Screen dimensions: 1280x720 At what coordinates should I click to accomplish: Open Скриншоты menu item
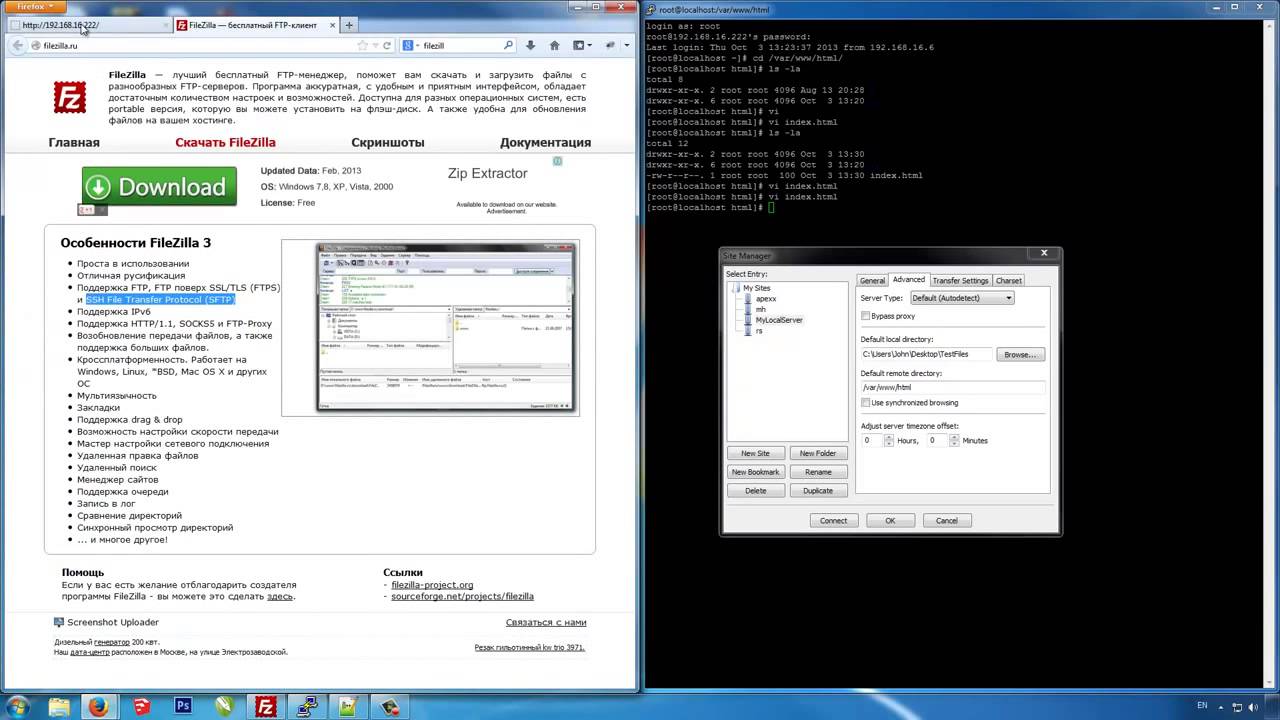click(388, 143)
